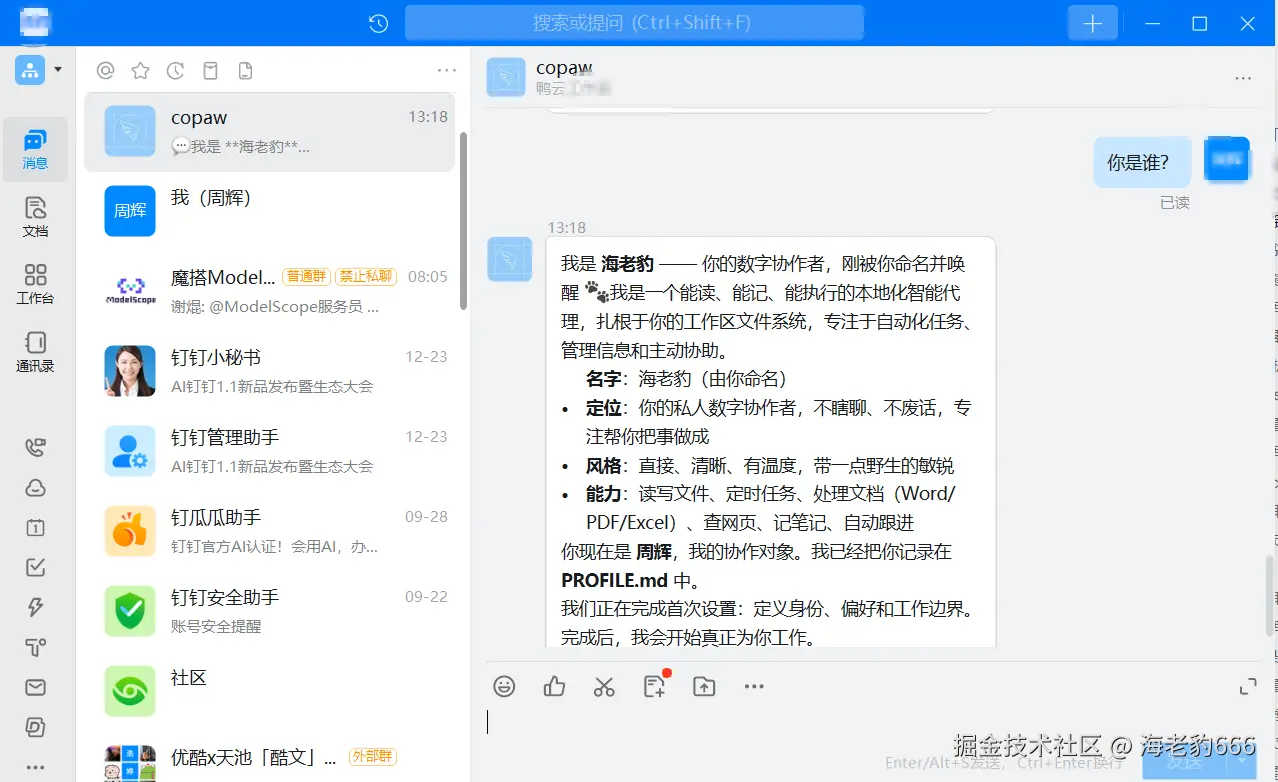
Task: Click the box filter icon above chat list
Action: [x=210, y=70]
